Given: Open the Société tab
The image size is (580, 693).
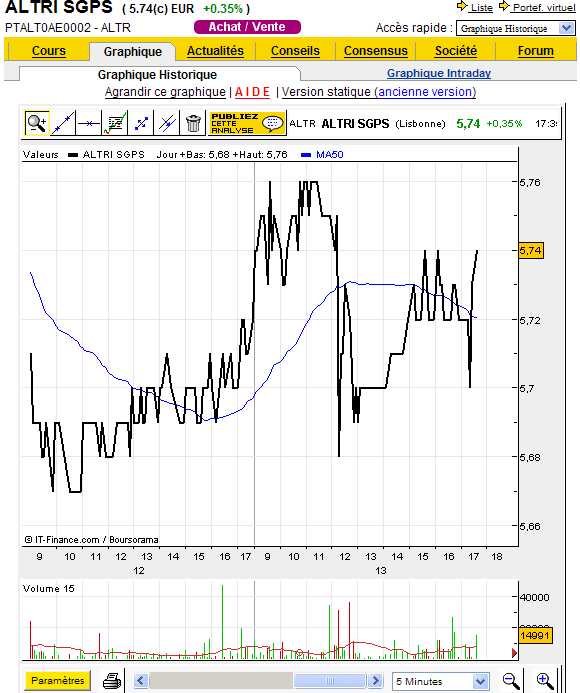Looking at the screenshot, I should click(x=456, y=51).
